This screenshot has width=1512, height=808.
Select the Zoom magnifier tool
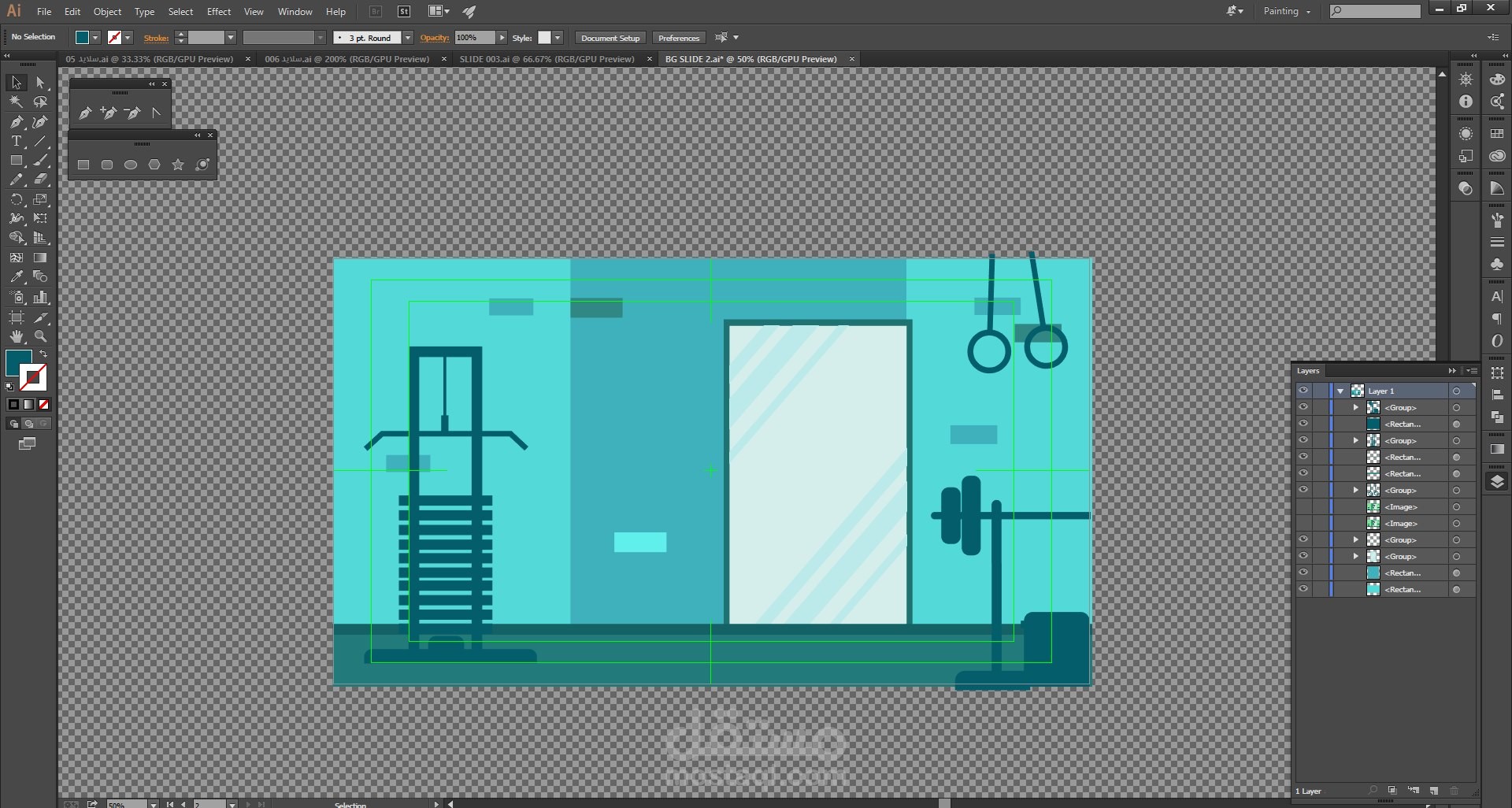click(x=40, y=336)
